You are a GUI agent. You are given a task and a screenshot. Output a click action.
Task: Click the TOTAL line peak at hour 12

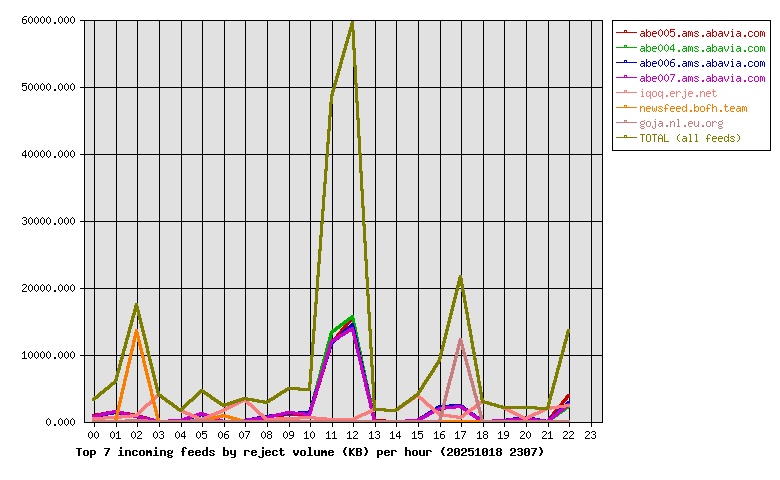[x=353, y=23]
